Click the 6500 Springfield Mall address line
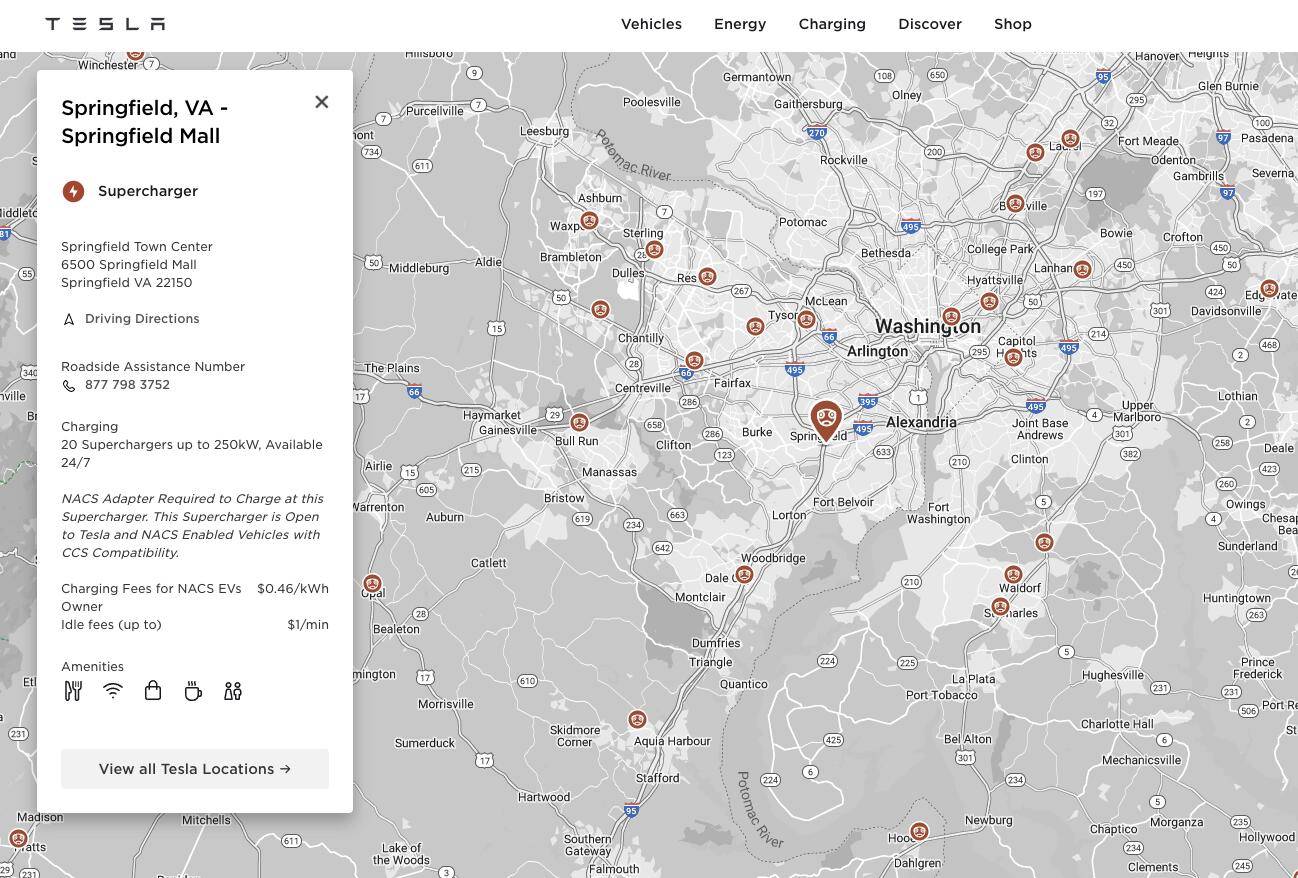The height and width of the screenshot is (878, 1298). click(129, 265)
